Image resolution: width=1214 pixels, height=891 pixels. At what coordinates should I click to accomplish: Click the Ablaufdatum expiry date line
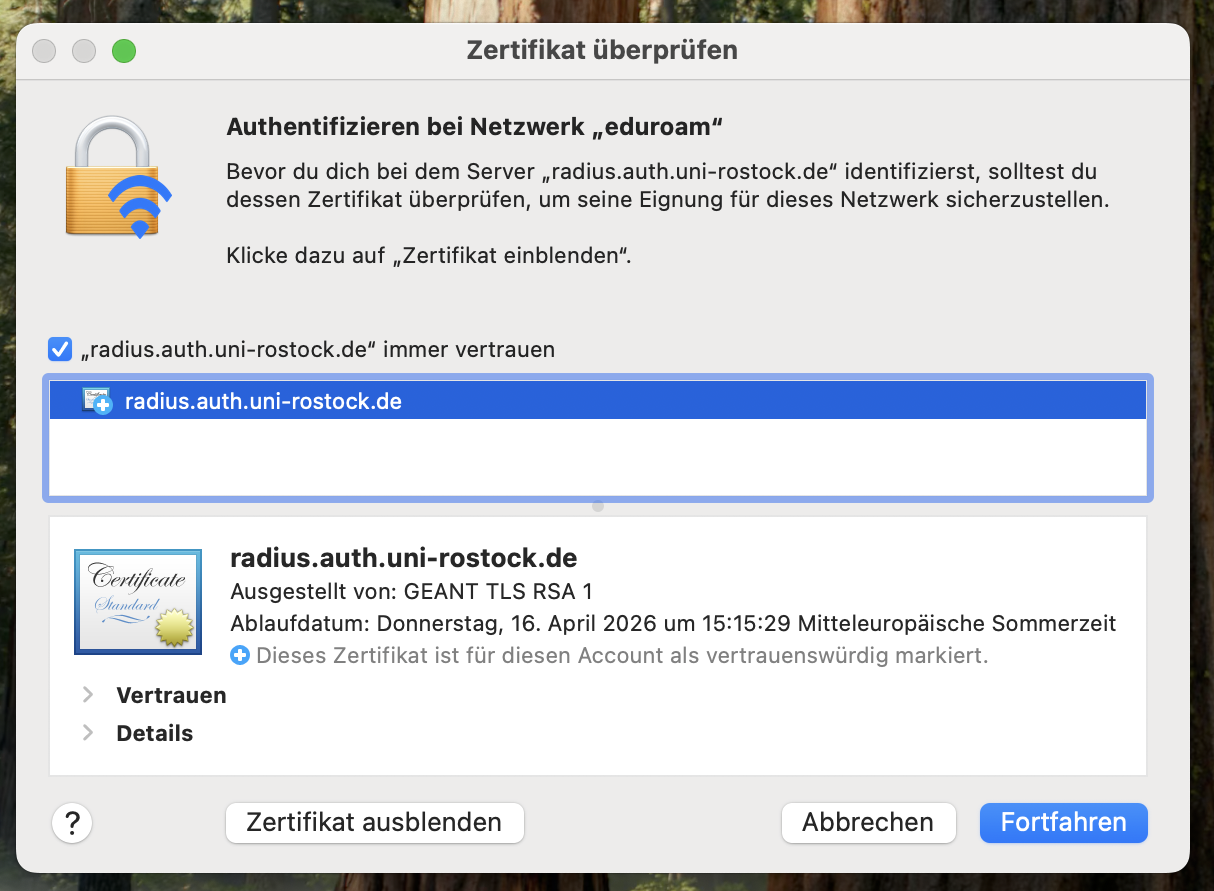point(673,624)
